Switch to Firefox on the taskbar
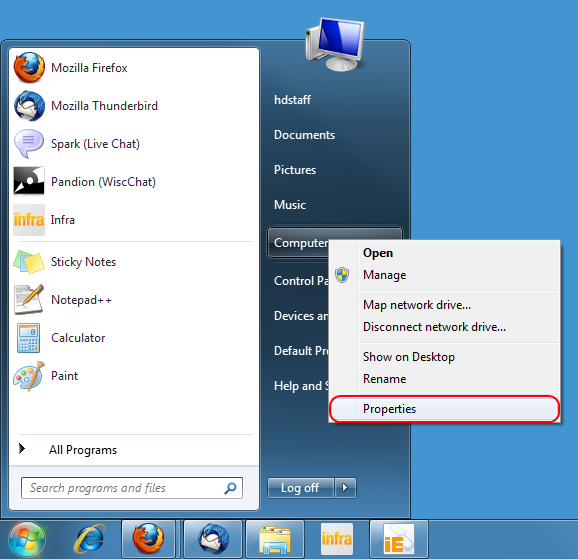This screenshot has height=559, width=578. 148,539
